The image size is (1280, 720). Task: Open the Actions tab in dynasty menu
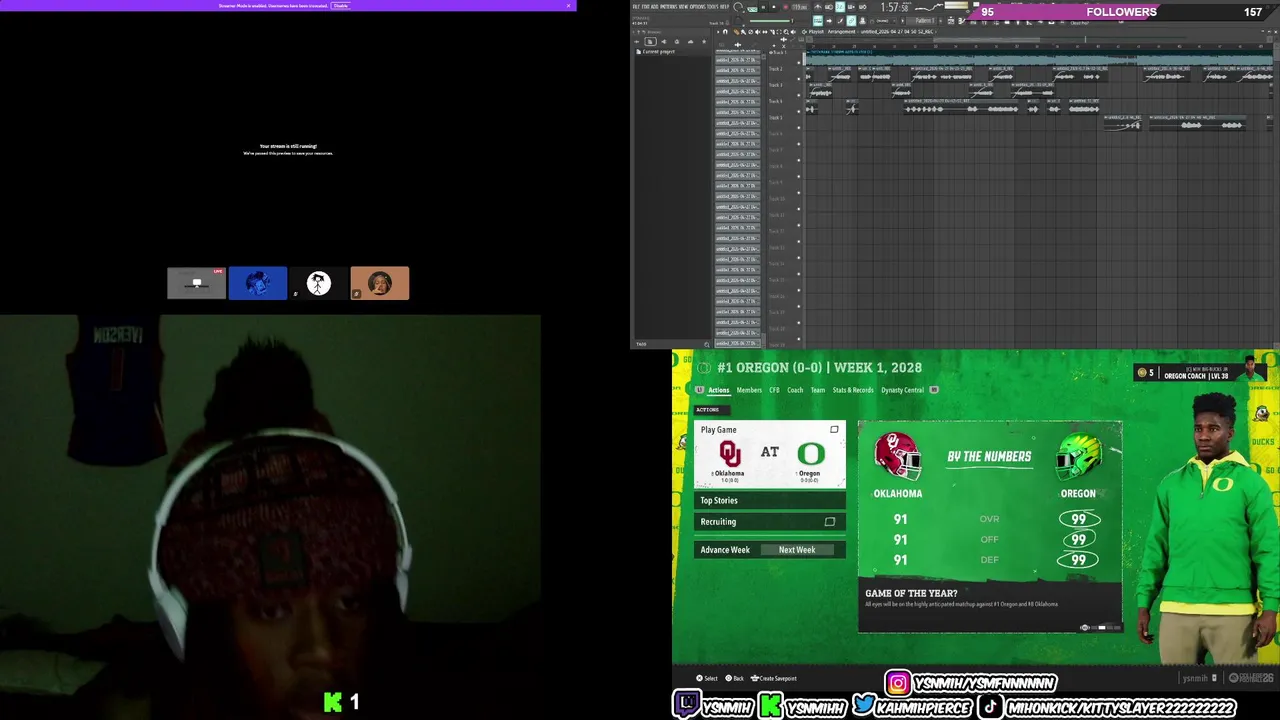[x=719, y=390]
